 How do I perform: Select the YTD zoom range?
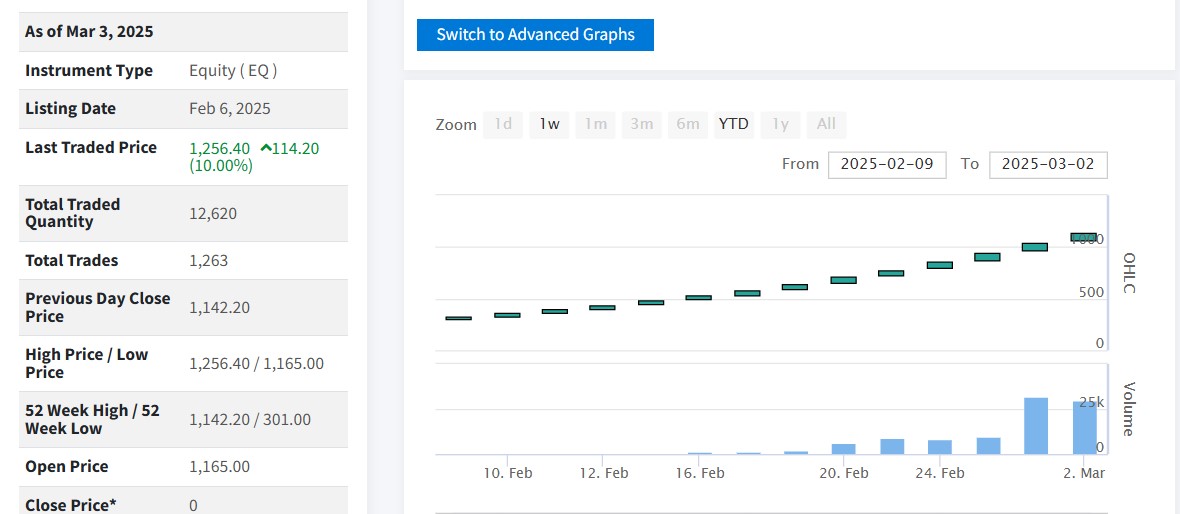coord(733,124)
